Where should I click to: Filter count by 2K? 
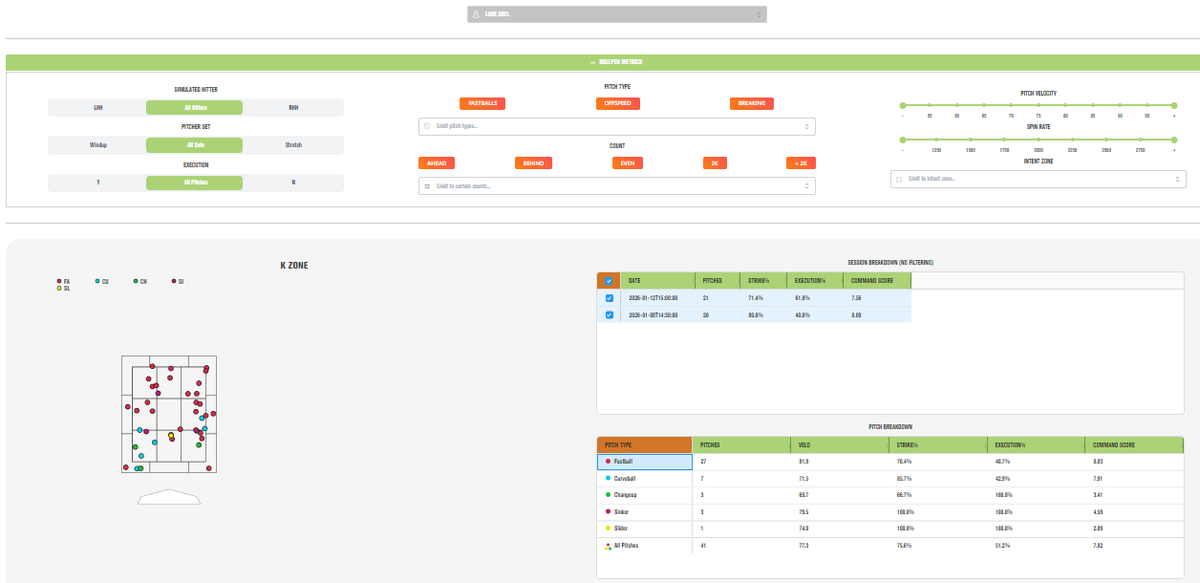[x=714, y=163]
